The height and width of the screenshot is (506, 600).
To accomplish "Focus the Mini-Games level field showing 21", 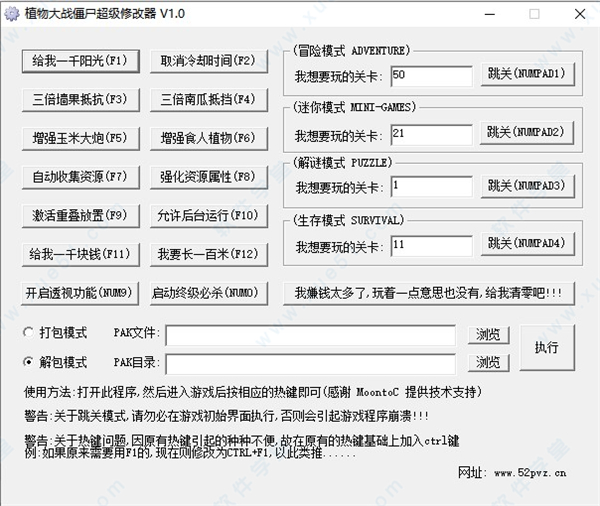I will click(431, 134).
